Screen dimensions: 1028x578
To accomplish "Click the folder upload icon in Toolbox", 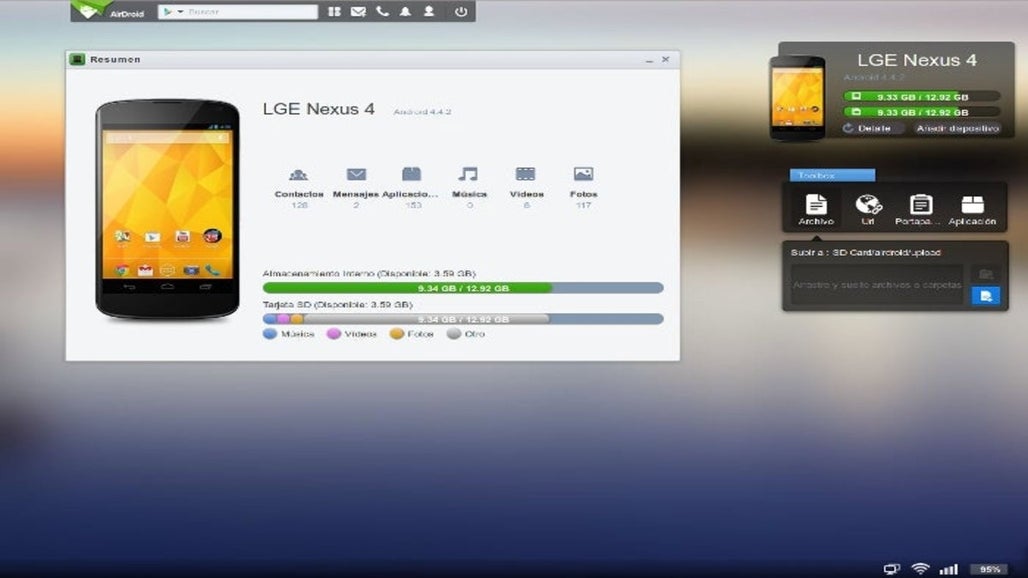I will click(x=985, y=274).
